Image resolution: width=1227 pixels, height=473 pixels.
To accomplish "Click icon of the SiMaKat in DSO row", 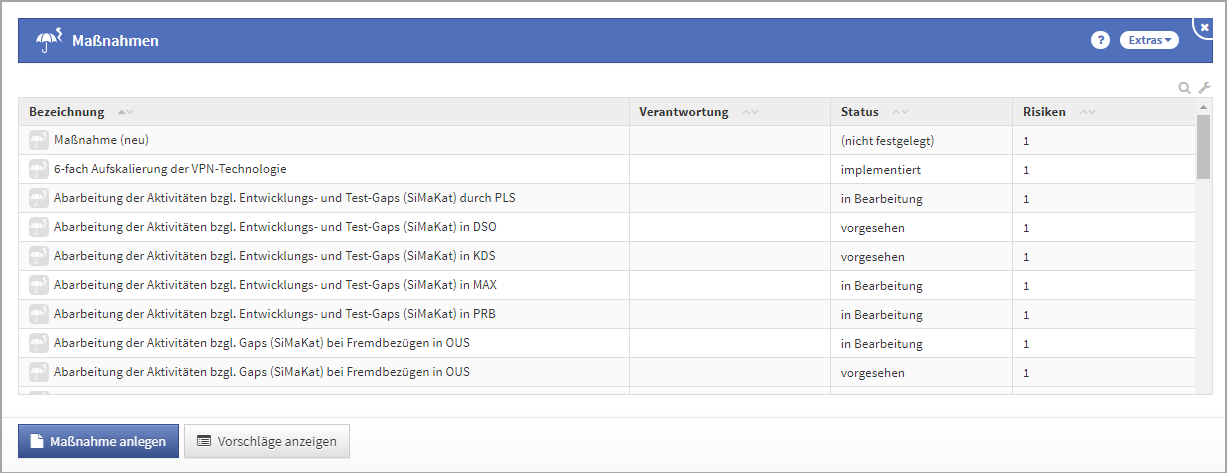I will click(39, 228).
